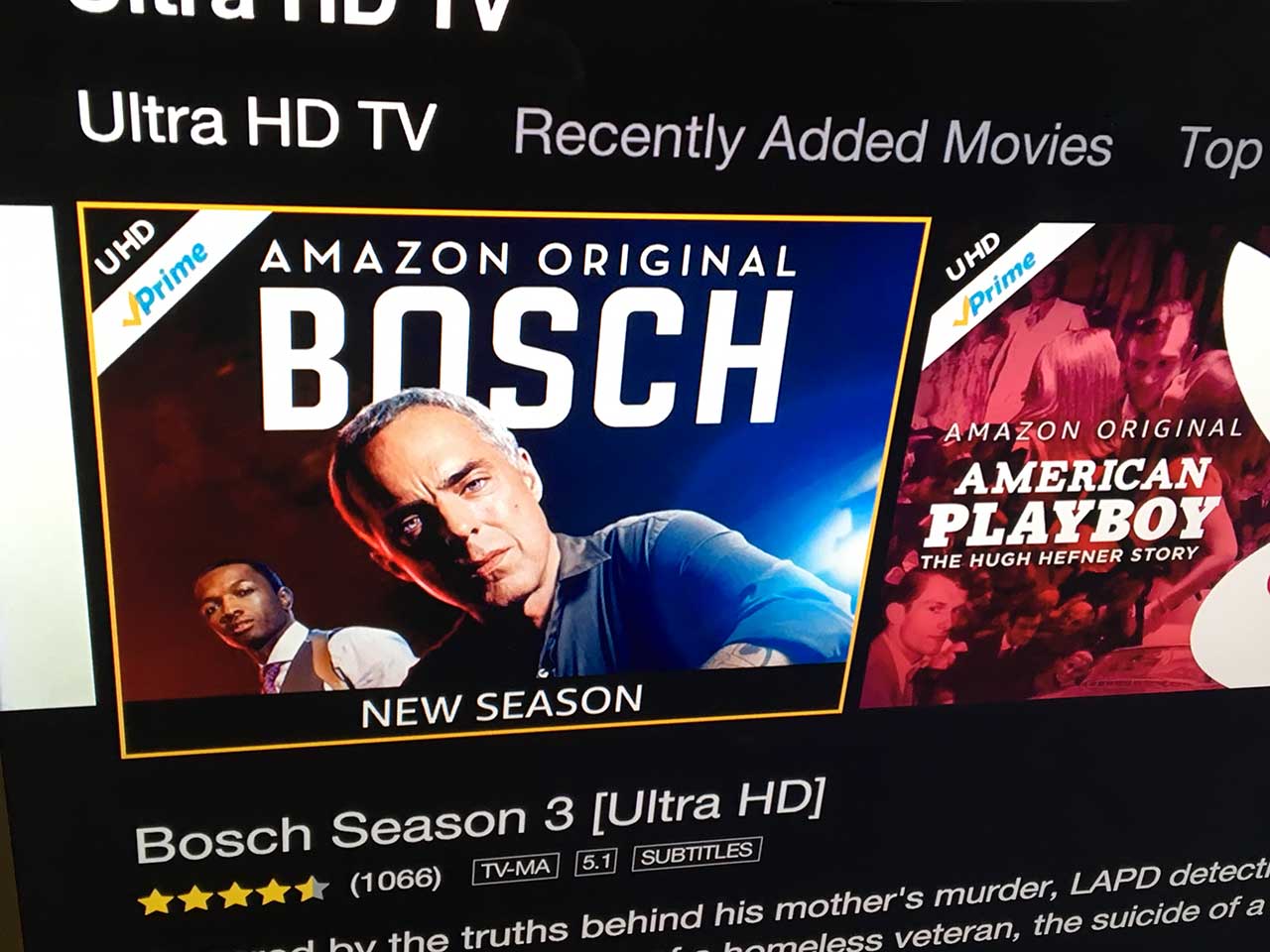Image resolution: width=1270 pixels, height=952 pixels.
Task: Click The Hugh Hefner Story subtitle text
Action: 1060,556
